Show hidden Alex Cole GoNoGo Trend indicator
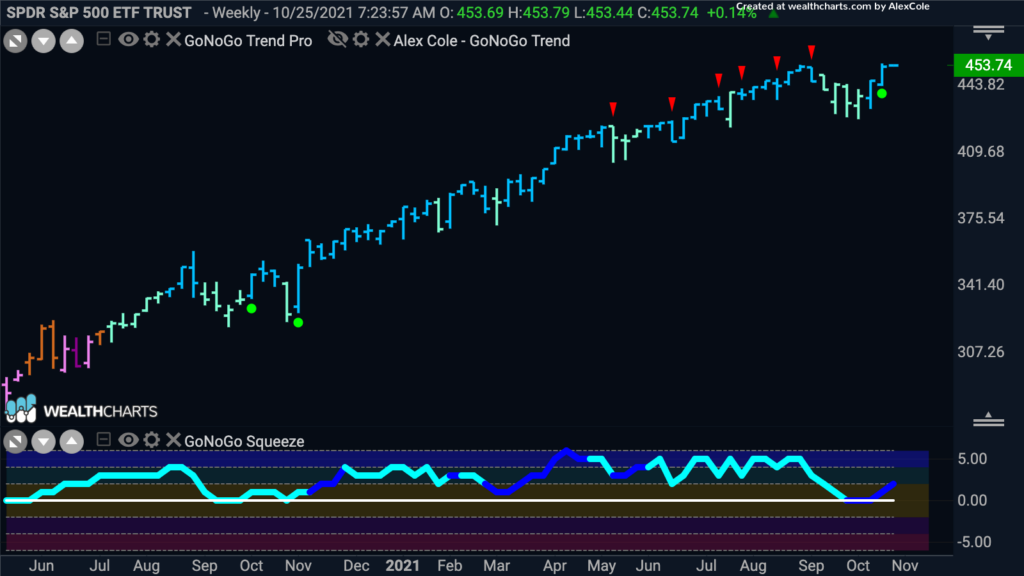Screen dimensions: 1024x576 tap(337, 39)
